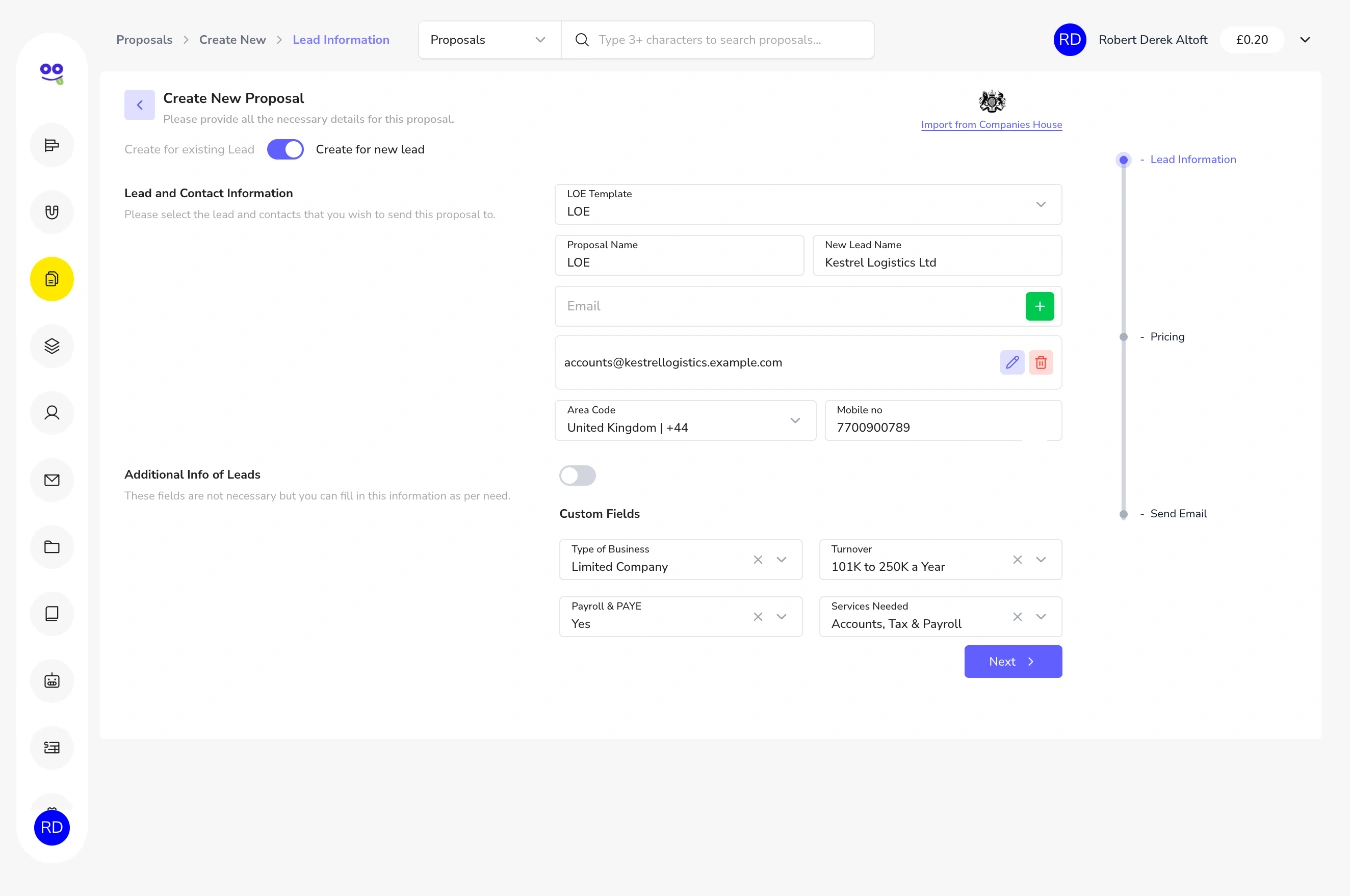This screenshot has width=1350, height=896.
Task: Open the envelope mail icon in sidebar
Action: (52, 480)
